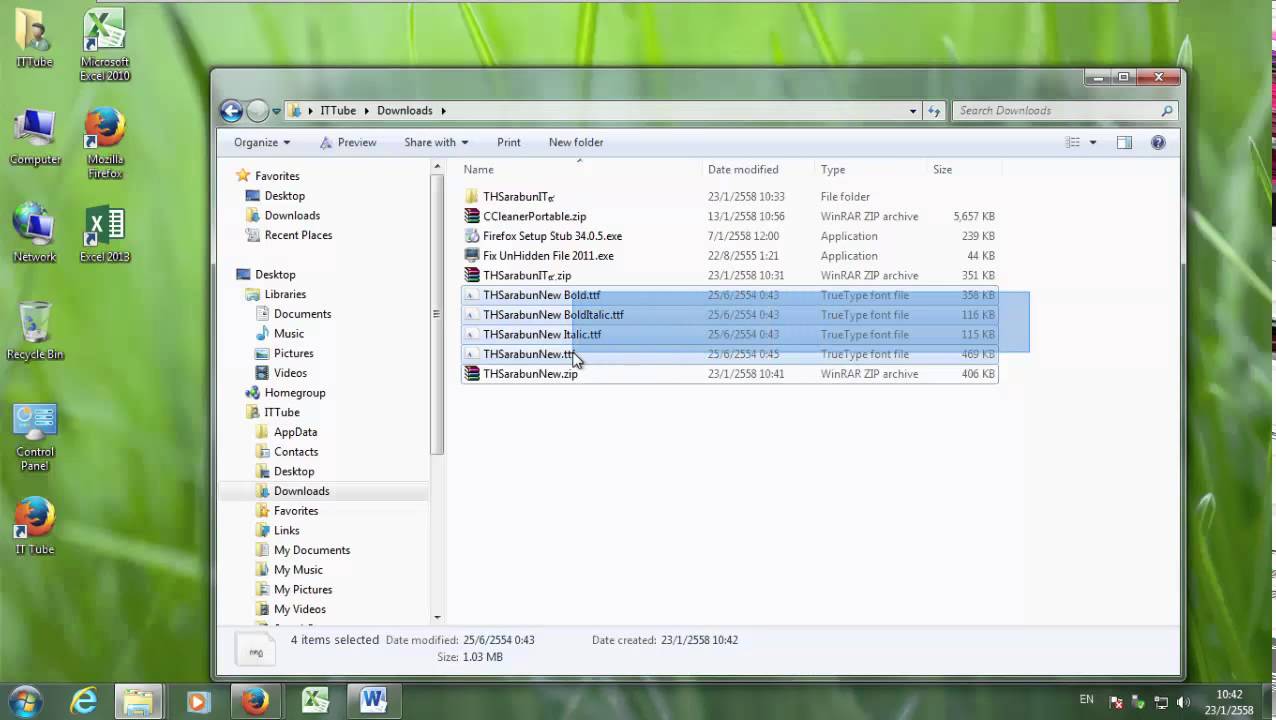Select THSarabunNew Bold.ttf file
Viewport: 1276px width, 720px height.
tap(730, 295)
